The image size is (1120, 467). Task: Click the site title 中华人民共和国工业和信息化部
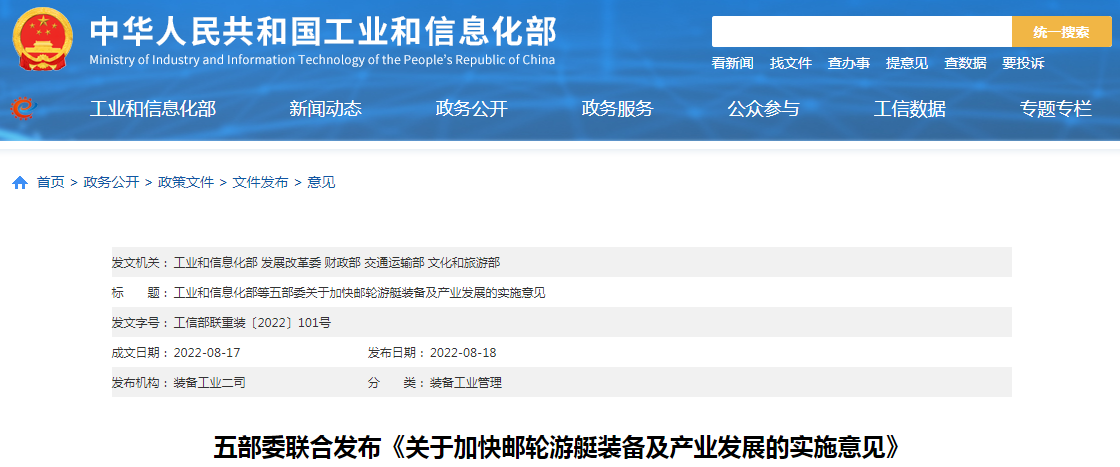[322, 31]
